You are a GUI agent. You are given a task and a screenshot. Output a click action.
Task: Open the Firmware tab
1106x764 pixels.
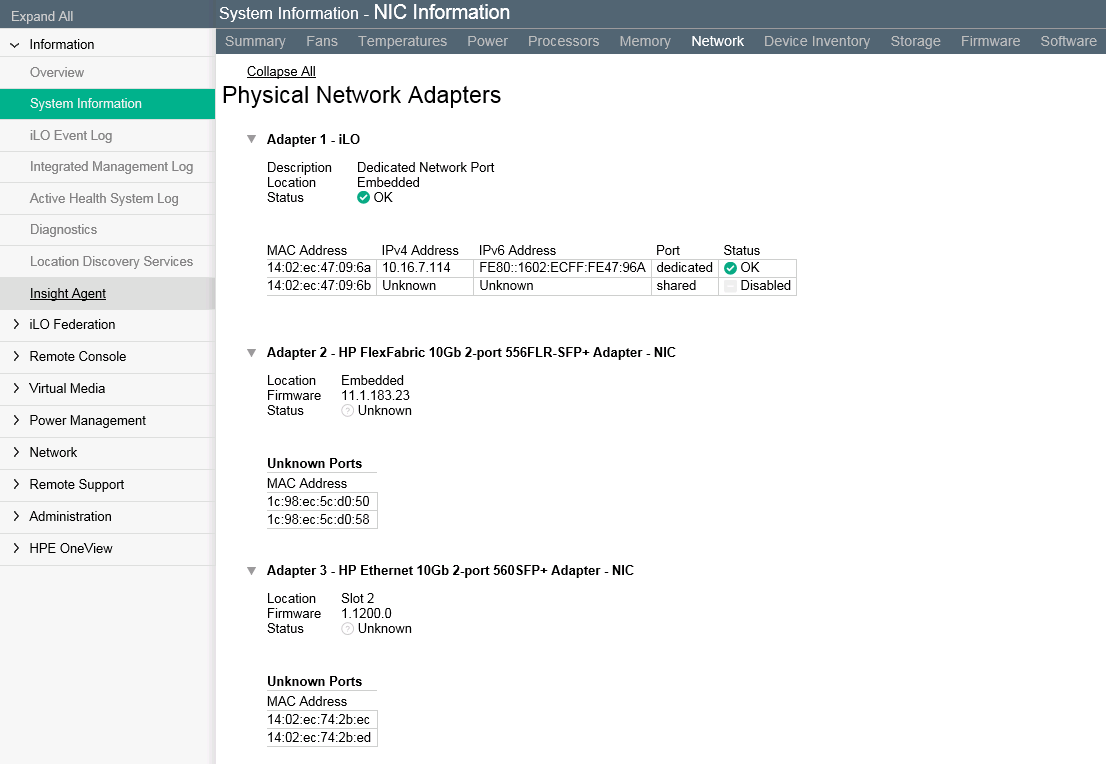point(990,41)
